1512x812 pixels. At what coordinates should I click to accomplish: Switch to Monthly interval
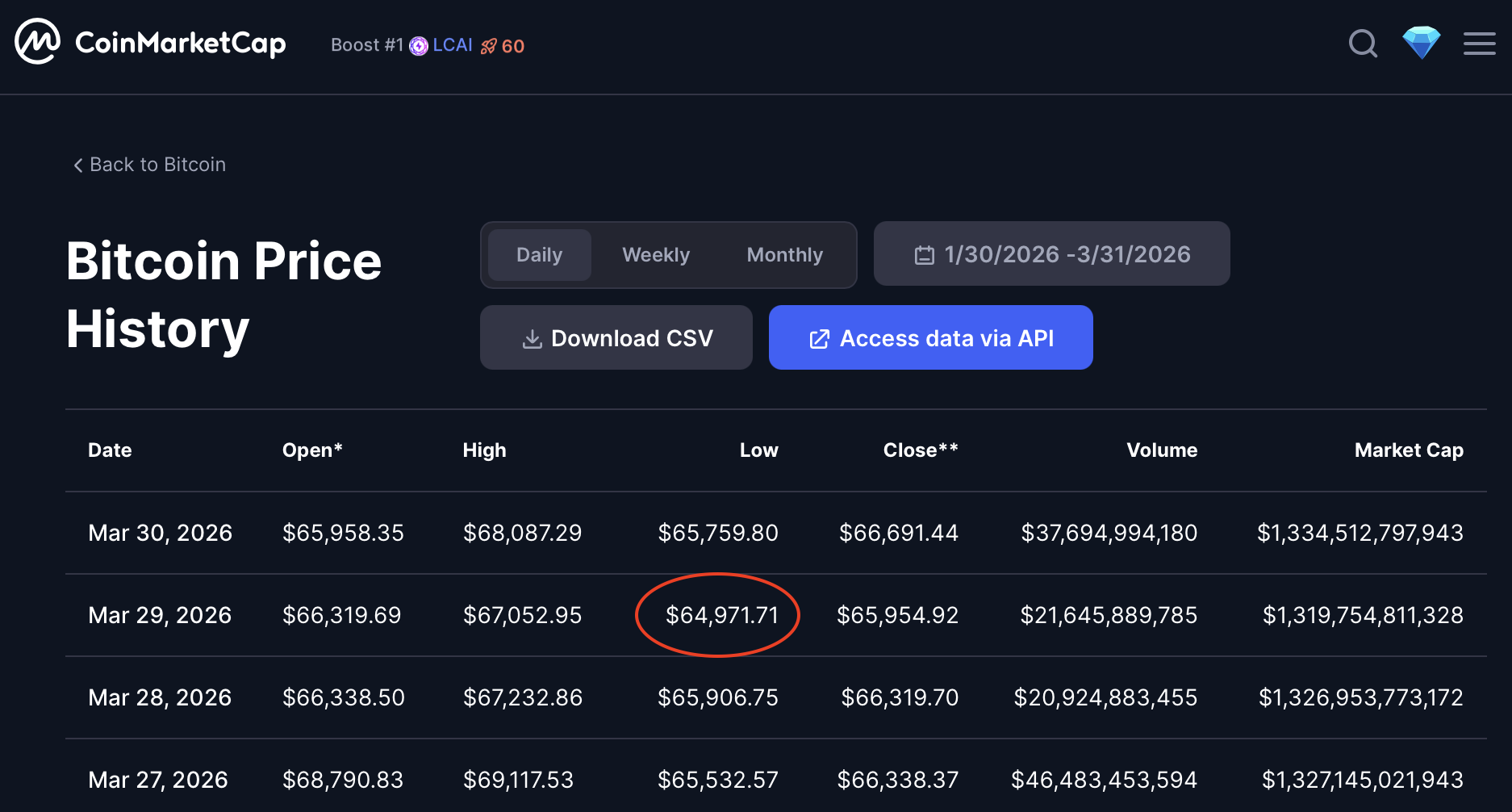pos(784,255)
